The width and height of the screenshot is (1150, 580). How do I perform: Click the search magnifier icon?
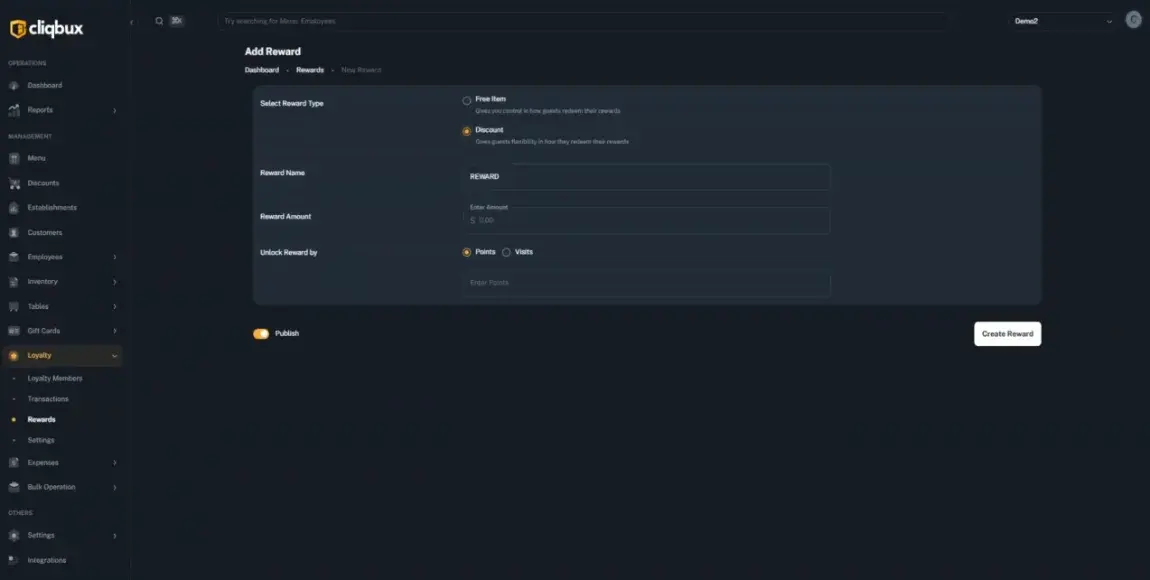point(159,21)
